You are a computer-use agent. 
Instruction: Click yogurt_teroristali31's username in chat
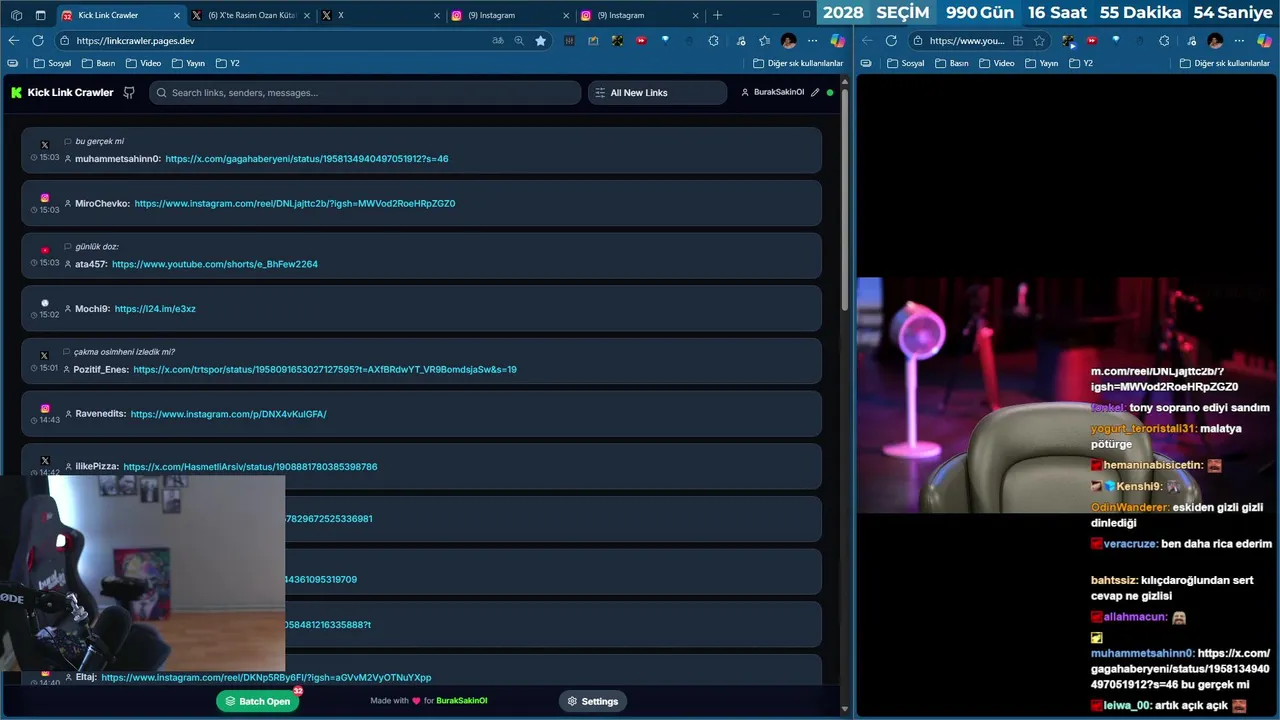coord(1144,428)
